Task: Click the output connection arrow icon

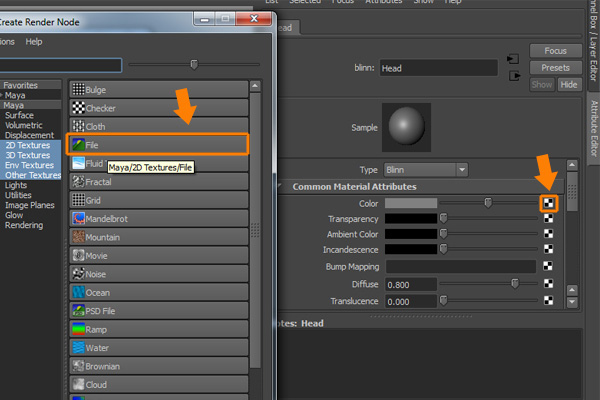Action: click(x=514, y=76)
